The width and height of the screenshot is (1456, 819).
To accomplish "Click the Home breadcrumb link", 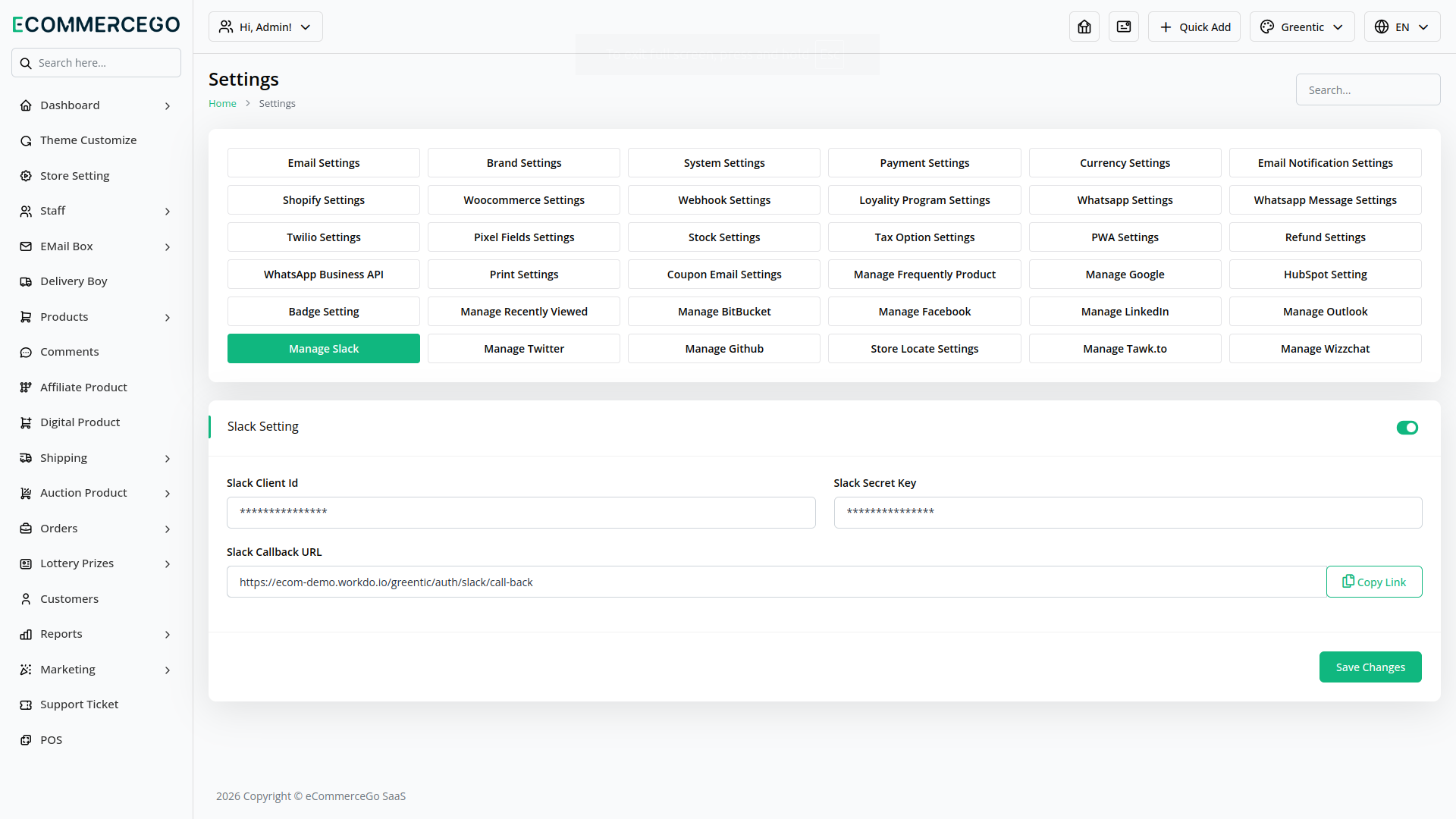I will tap(222, 103).
